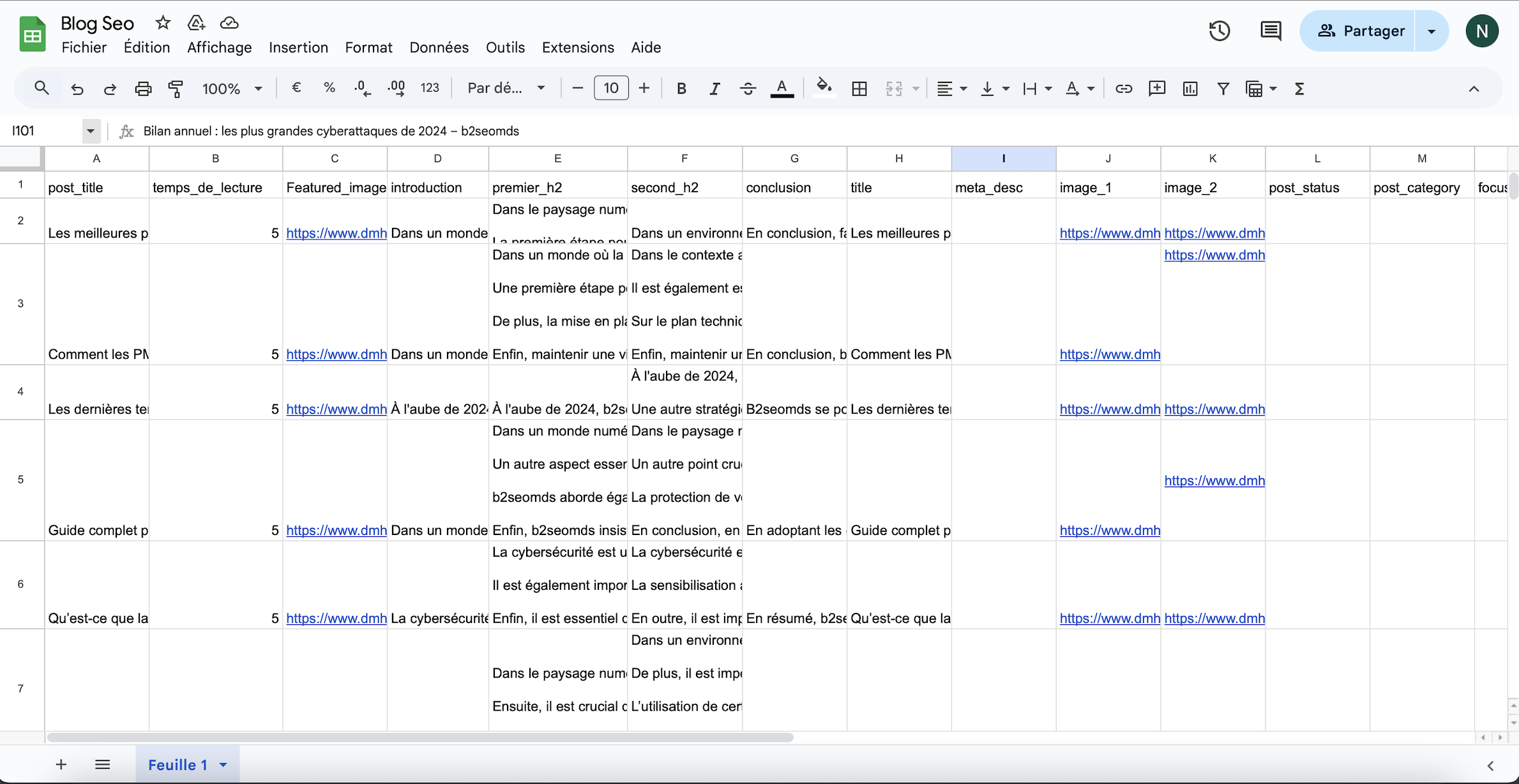Click the font size input field
This screenshot has height=784, width=1519.
tap(610, 88)
